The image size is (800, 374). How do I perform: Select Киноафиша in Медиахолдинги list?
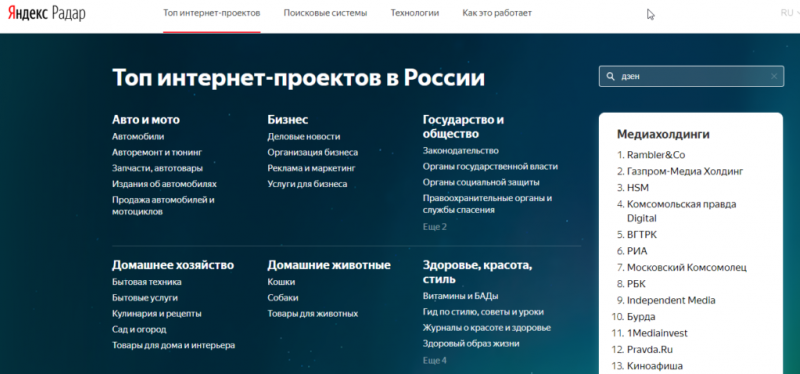coord(655,366)
